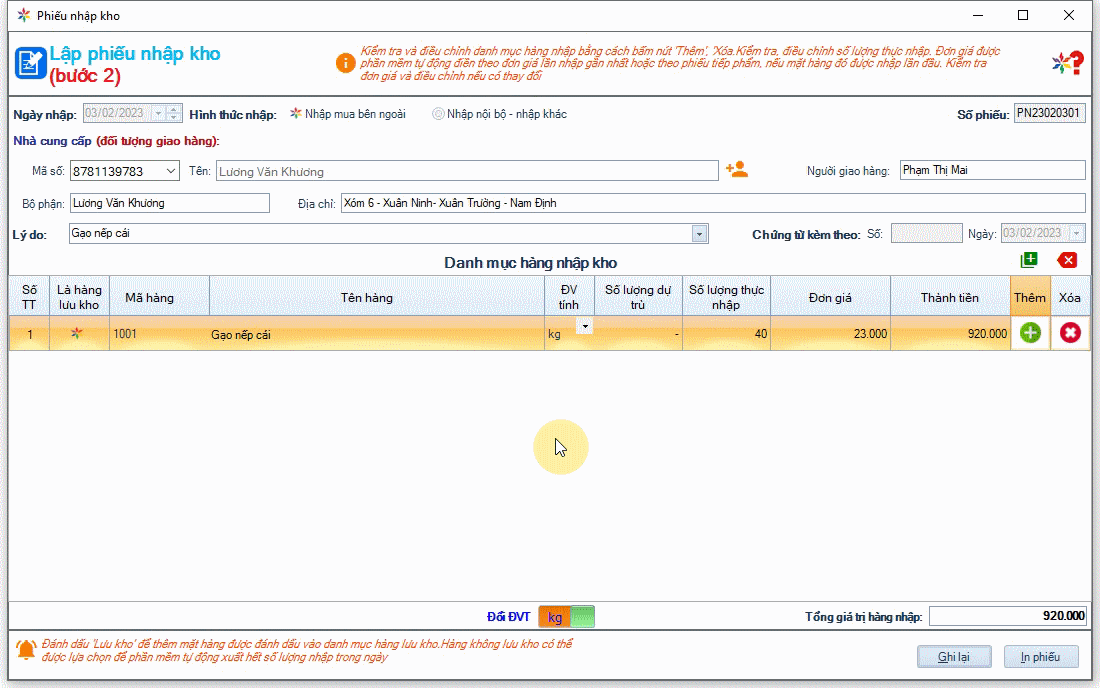Click red X icon in Xóa column

click(1070, 333)
